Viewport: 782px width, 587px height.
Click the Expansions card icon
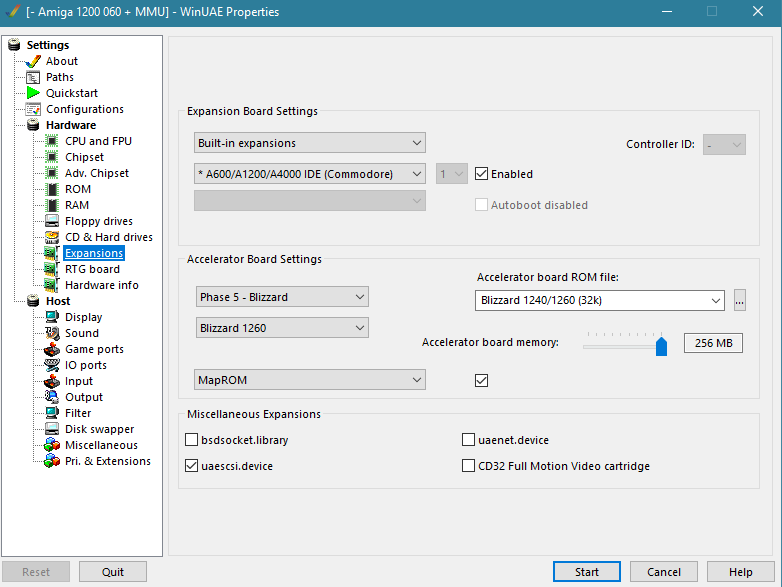(52, 253)
